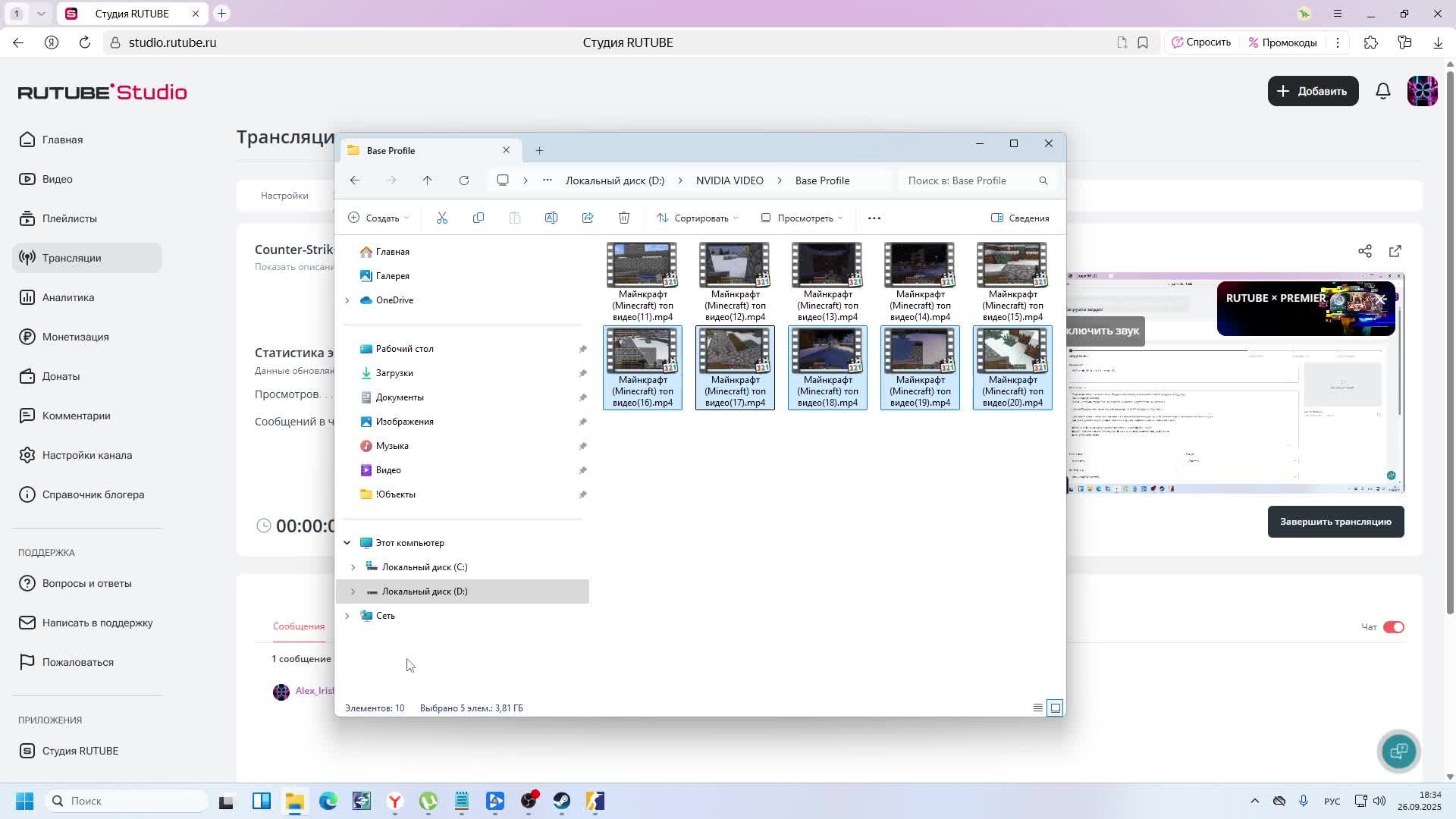
Task: Open RUTUBE notifications bell
Action: tap(1383, 91)
